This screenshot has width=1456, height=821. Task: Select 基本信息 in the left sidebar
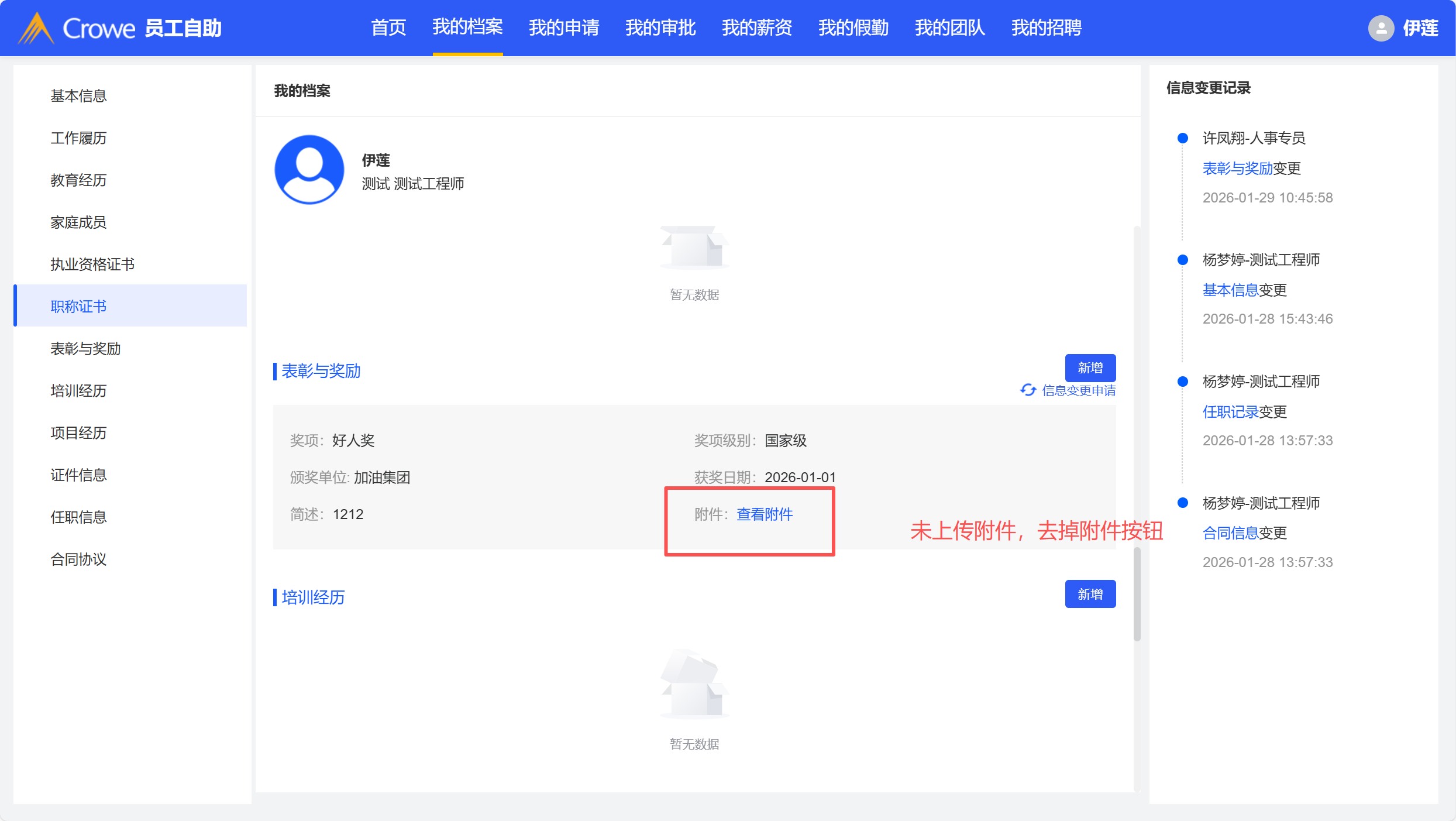coord(78,96)
